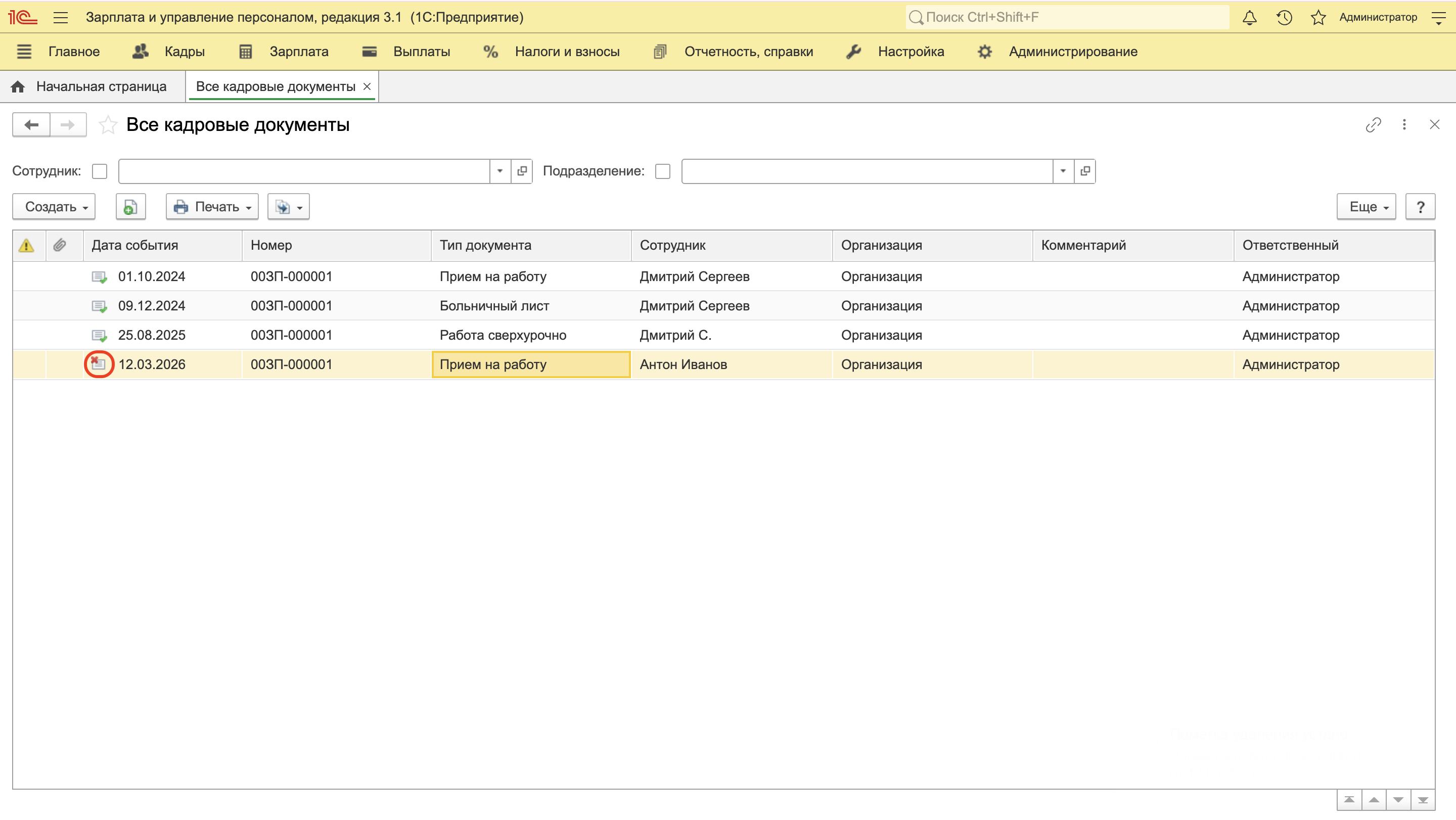Expand the Создать dropdown button
1456x820 pixels.
[x=54, y=207]
